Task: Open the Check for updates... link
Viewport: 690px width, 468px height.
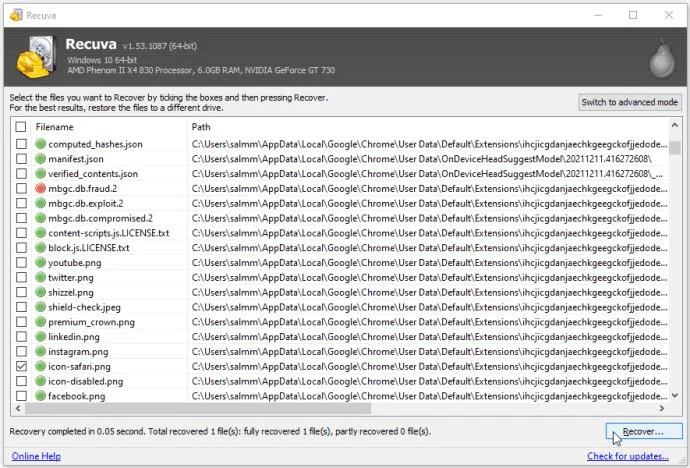Action: coord(628,456)
